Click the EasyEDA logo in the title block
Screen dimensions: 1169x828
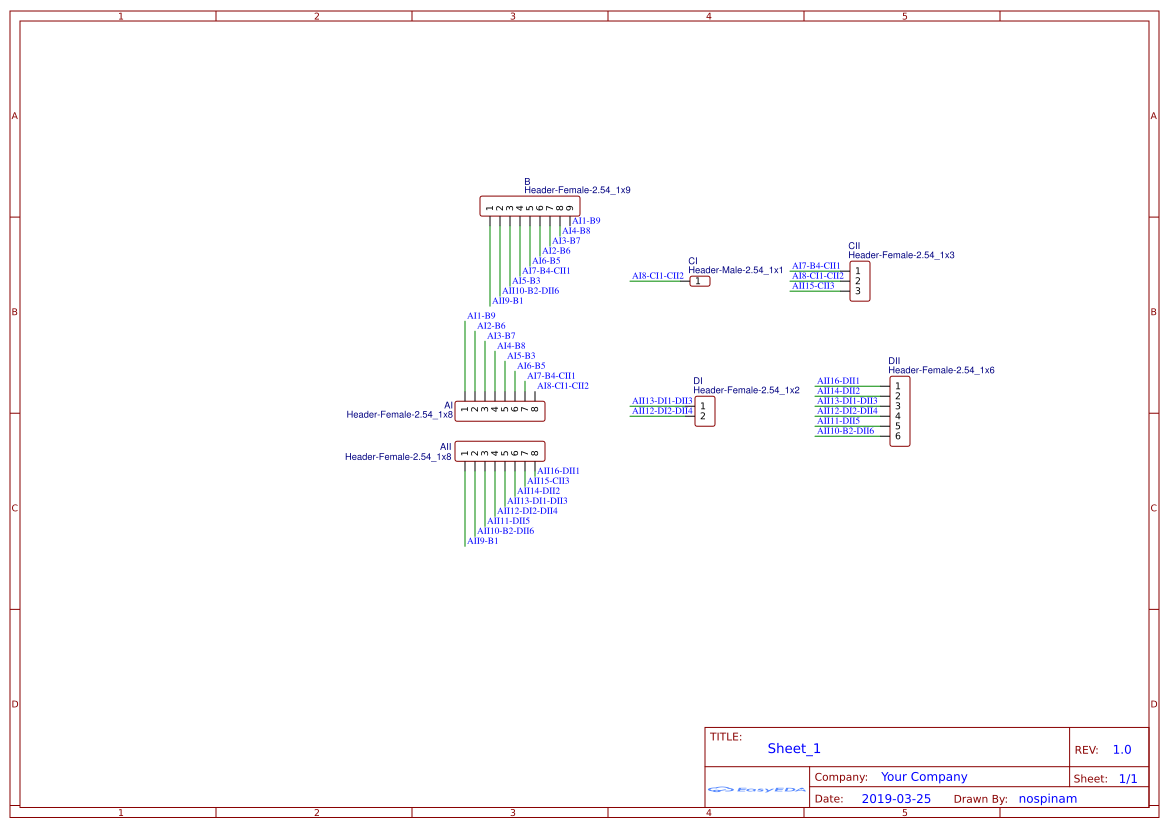[x=757, y=790]
